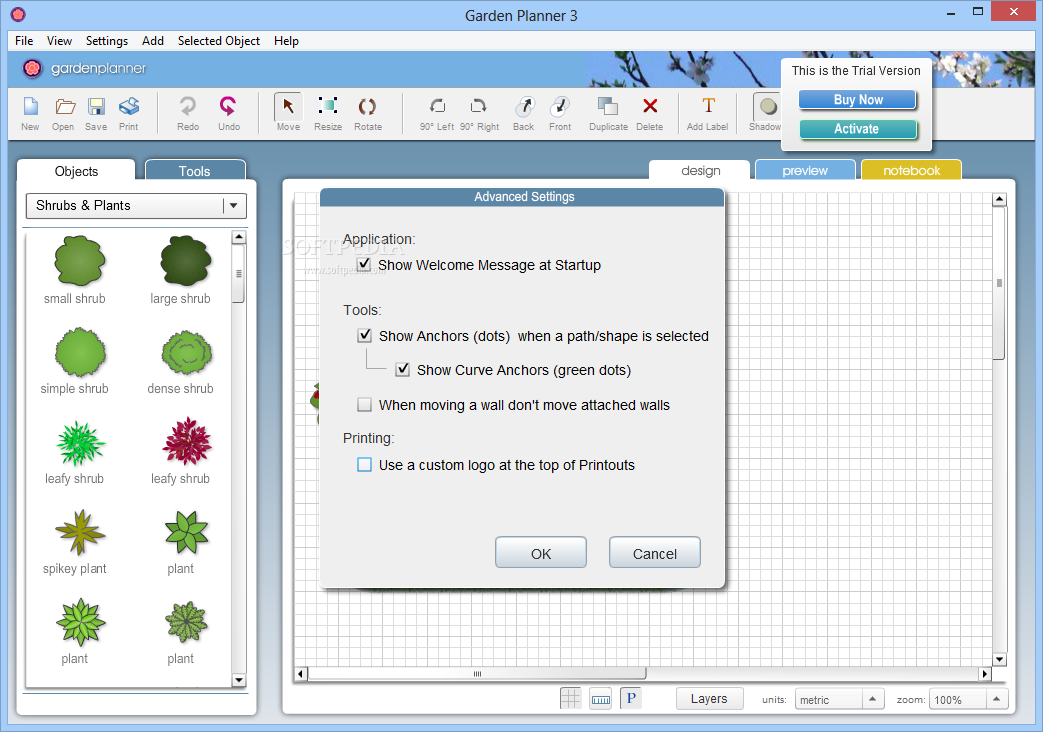1043x732 pixels.
Task: Click the gardenplanner flower logo
Action: point(32,68)
